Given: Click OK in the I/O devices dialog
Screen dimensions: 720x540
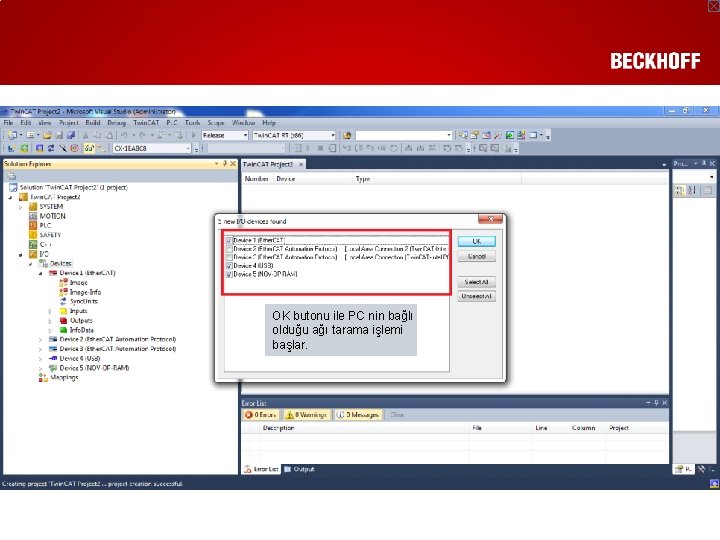Looking at the screenshot, I should pos(476,241).
